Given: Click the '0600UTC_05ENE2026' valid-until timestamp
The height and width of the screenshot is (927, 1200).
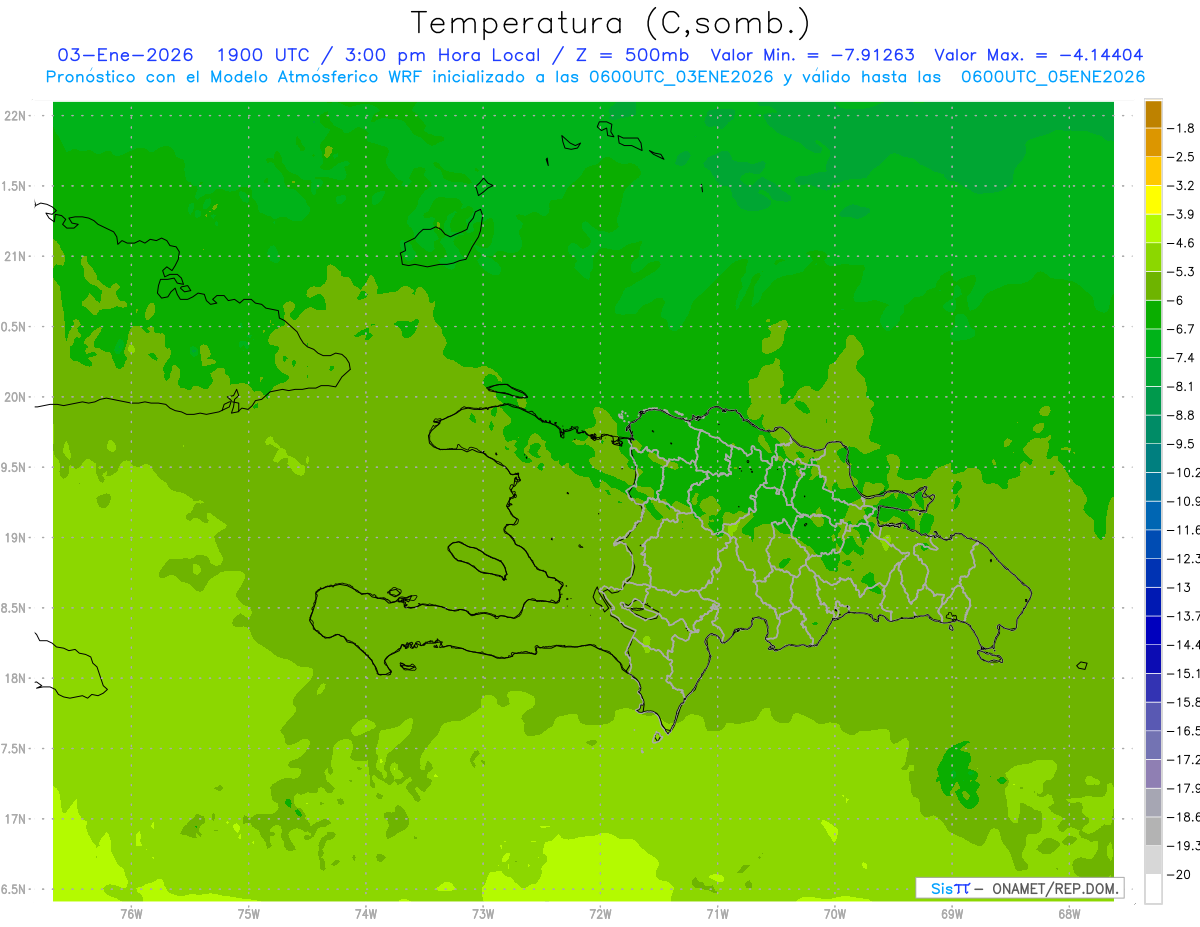Looking at the screenshot, I should (x=1052, y=77).
